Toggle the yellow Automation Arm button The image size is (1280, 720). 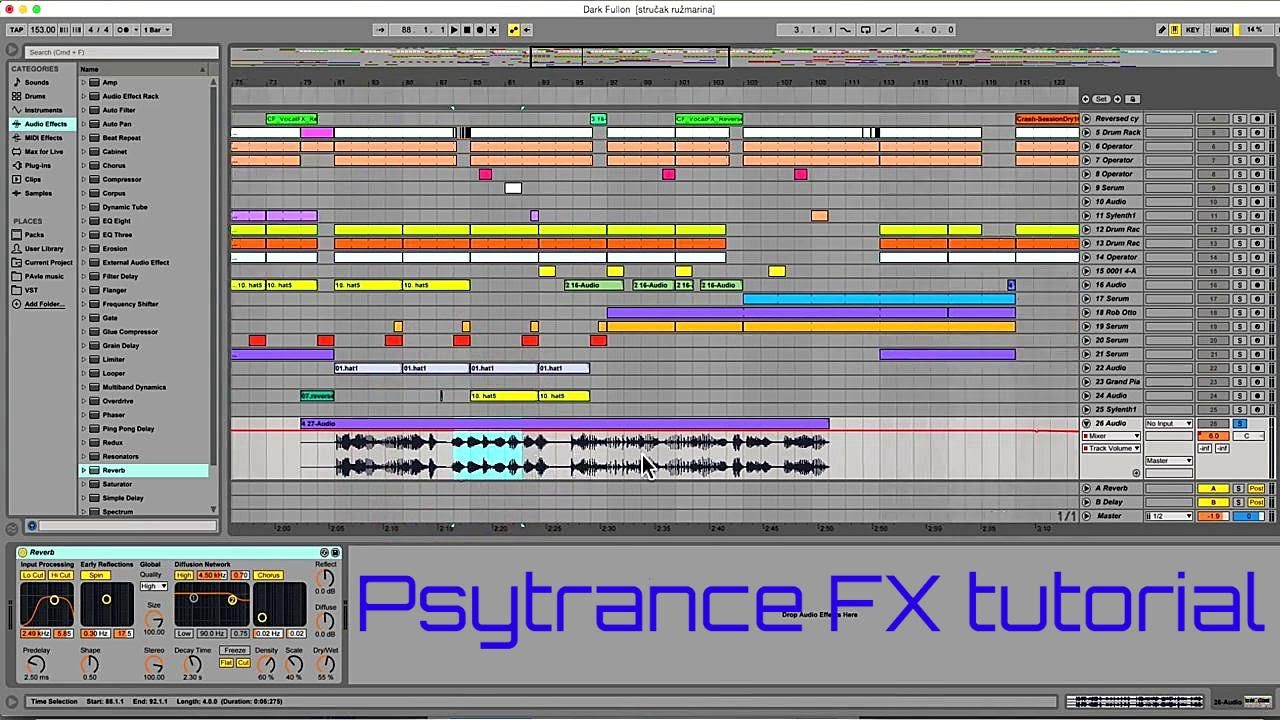(x=514, y=30)
